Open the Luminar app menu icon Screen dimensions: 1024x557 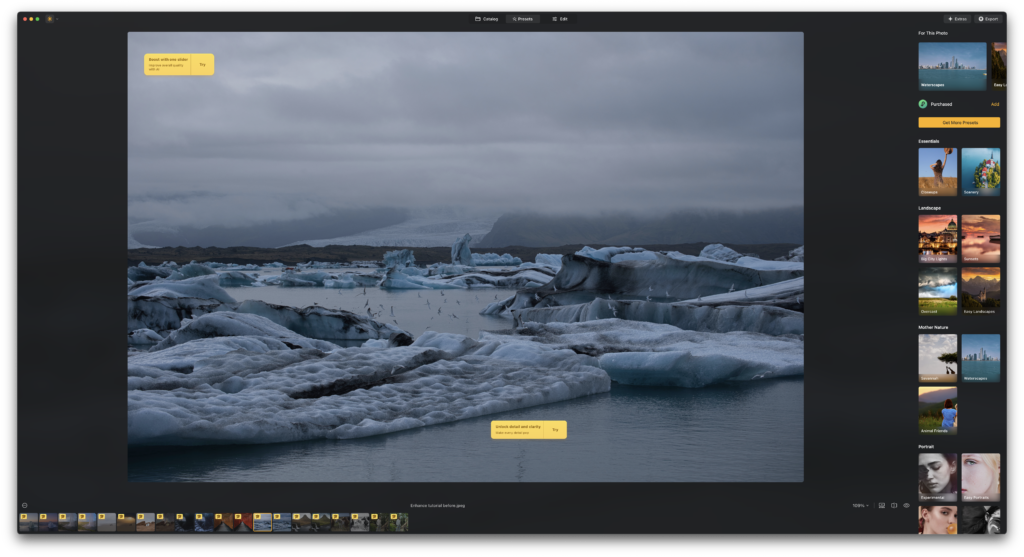(x=50, y=19)
